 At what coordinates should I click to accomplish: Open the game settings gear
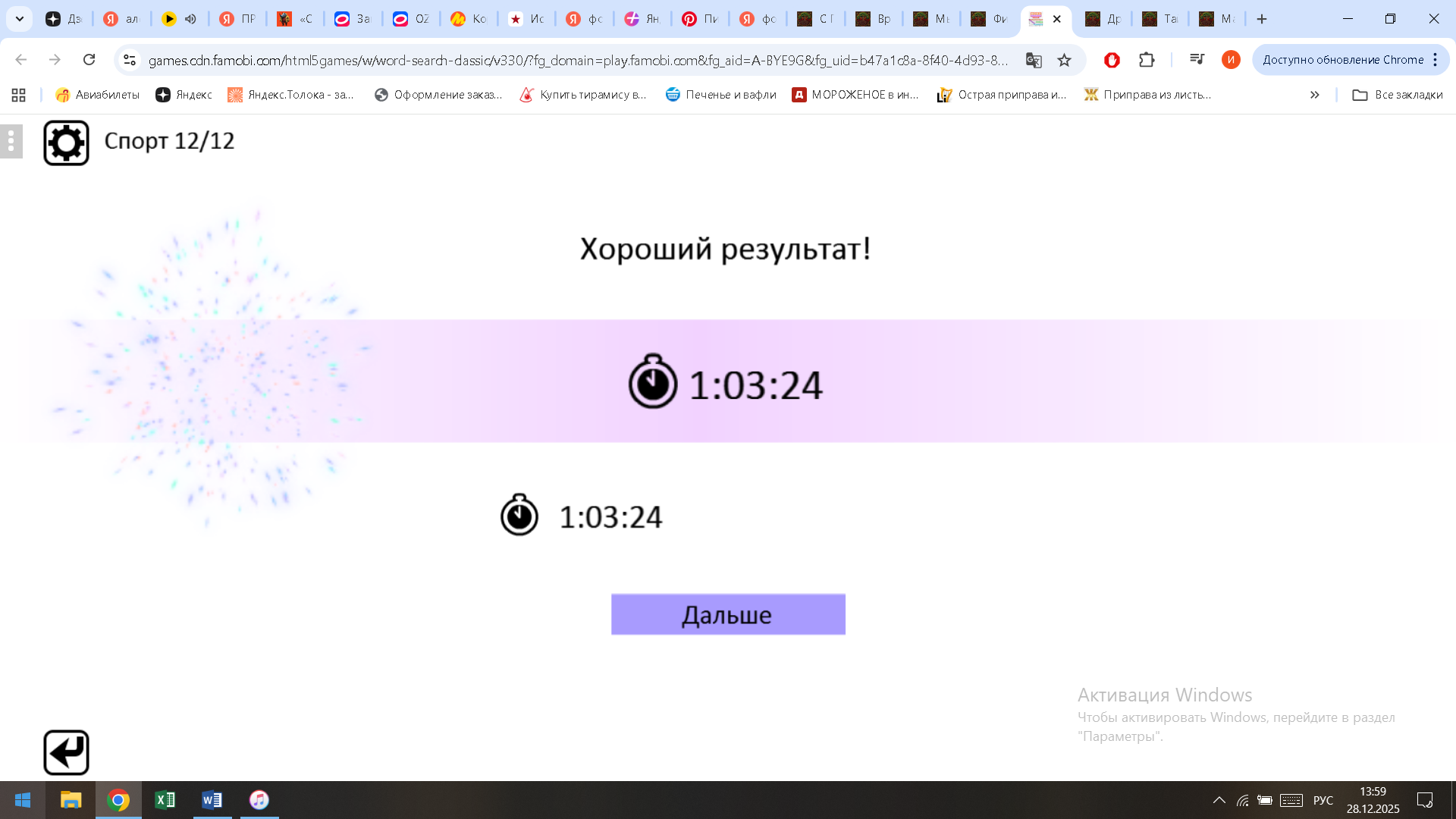point(67,141)
